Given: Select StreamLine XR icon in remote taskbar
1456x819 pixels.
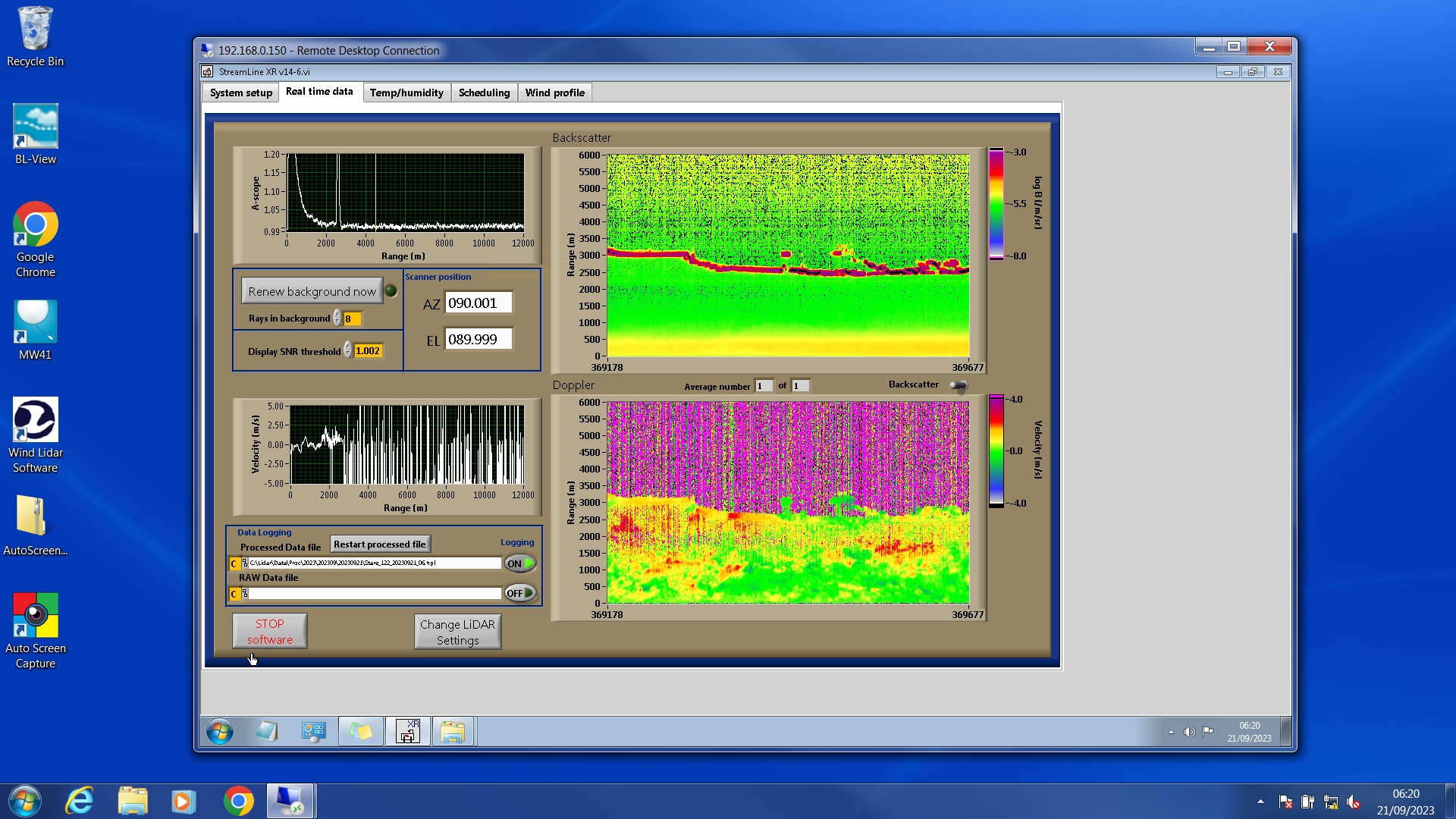Looking at the screenshot, I should click(x=408, y=732).
